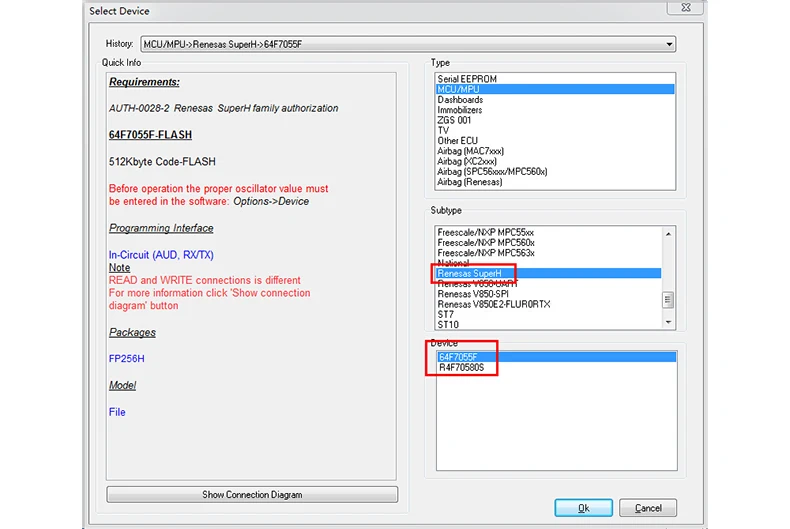Select TV in the Type list
790x529 pixels.
pyautogui.click(x=555, y=130)
